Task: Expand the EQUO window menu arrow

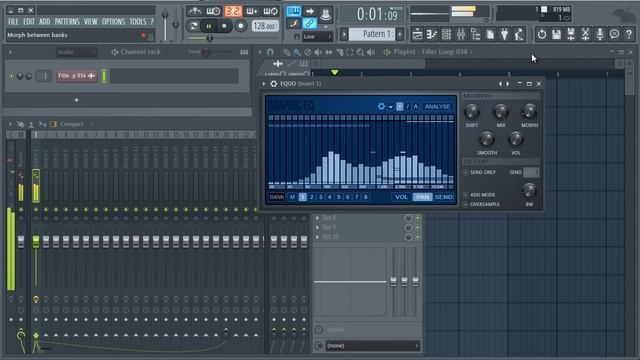Action: (x=264, y=84)
